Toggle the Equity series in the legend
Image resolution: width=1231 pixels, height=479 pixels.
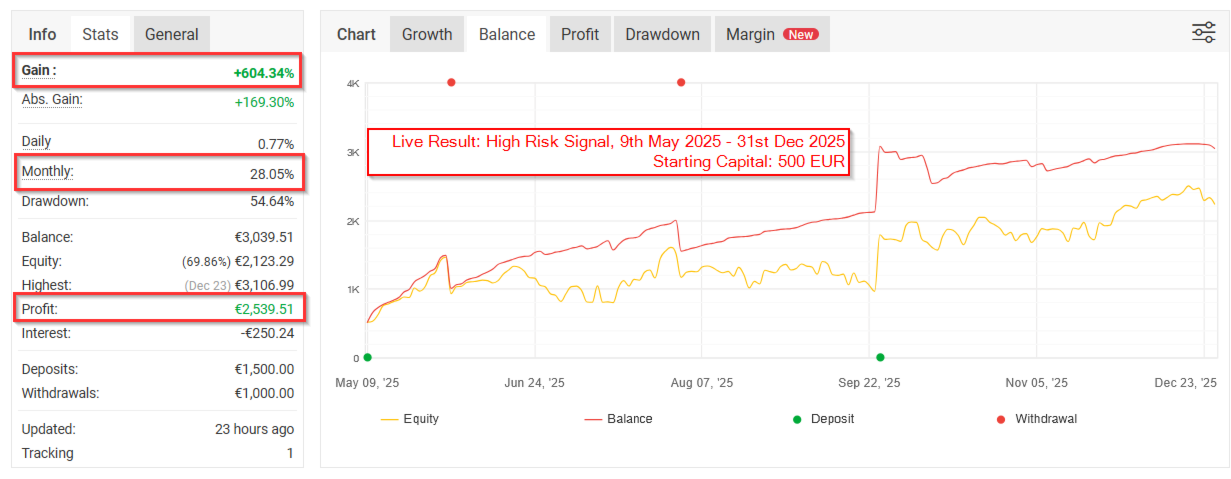tap(410, 419)
